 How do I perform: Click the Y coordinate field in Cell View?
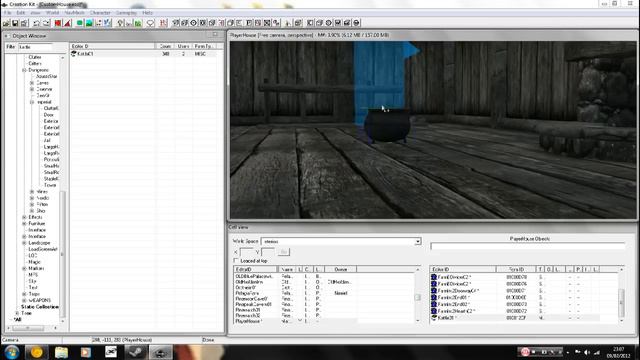pos(268,252)
